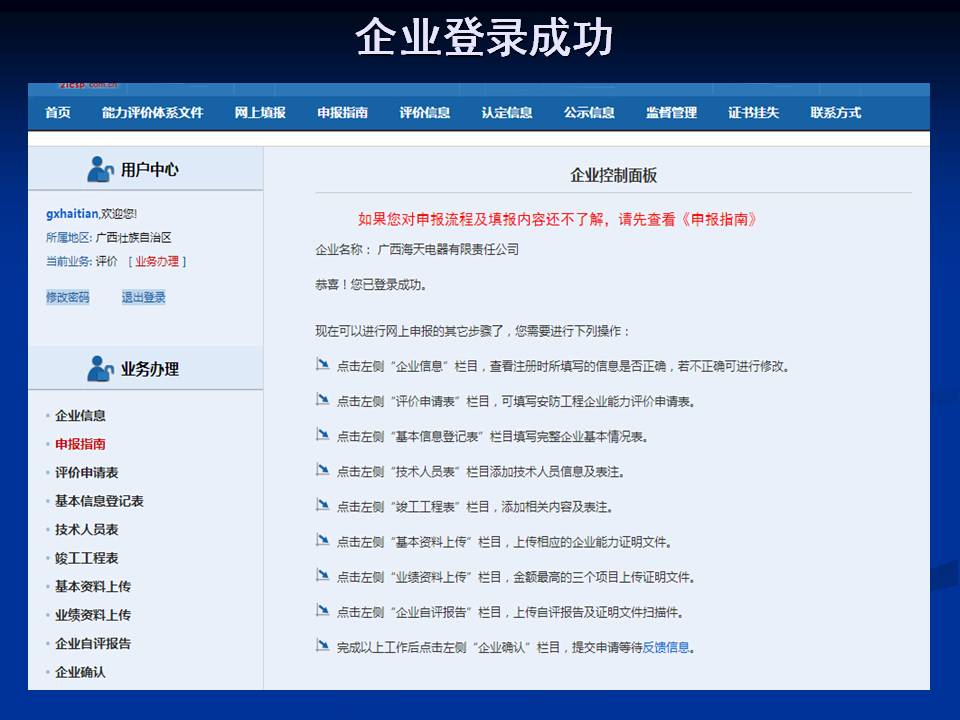
Task: Click the 业务办理 person icon
Action: point(100,369)
